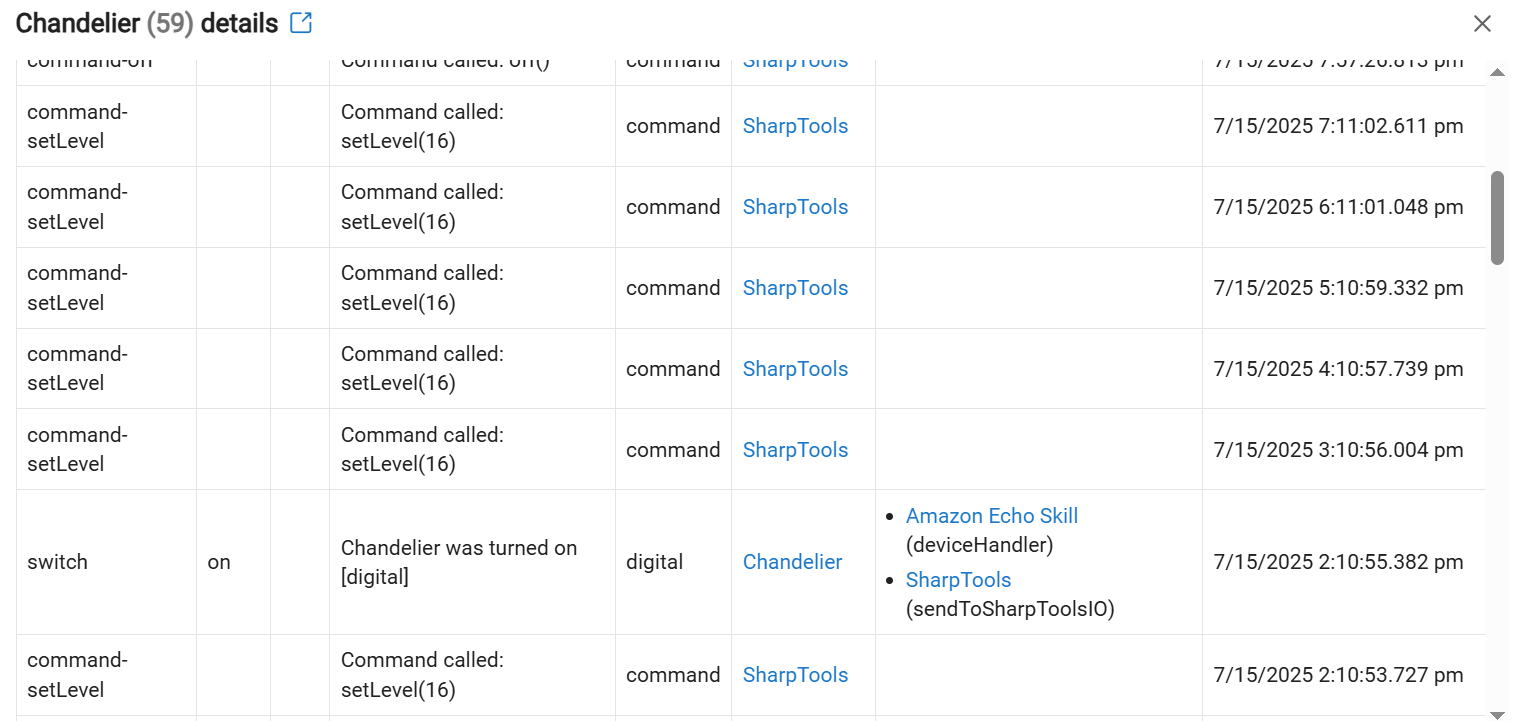1513x721 pixels.
Task: Select the 'Chandelier was turned on [digital]' description
Action: pyautogui.click(x=459, y=562)
